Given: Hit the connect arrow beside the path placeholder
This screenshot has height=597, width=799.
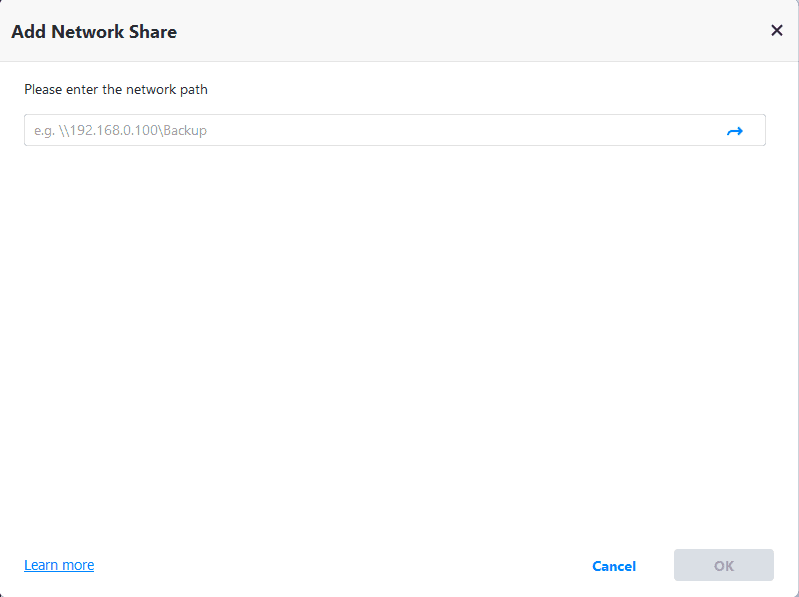Looking at the screenshot, I should [x=734, y=131].
